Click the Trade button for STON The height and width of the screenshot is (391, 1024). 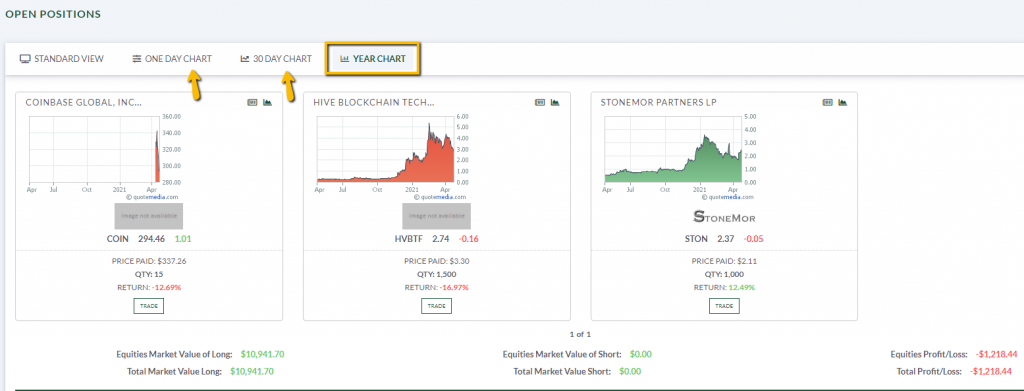(x=724, y=305)
